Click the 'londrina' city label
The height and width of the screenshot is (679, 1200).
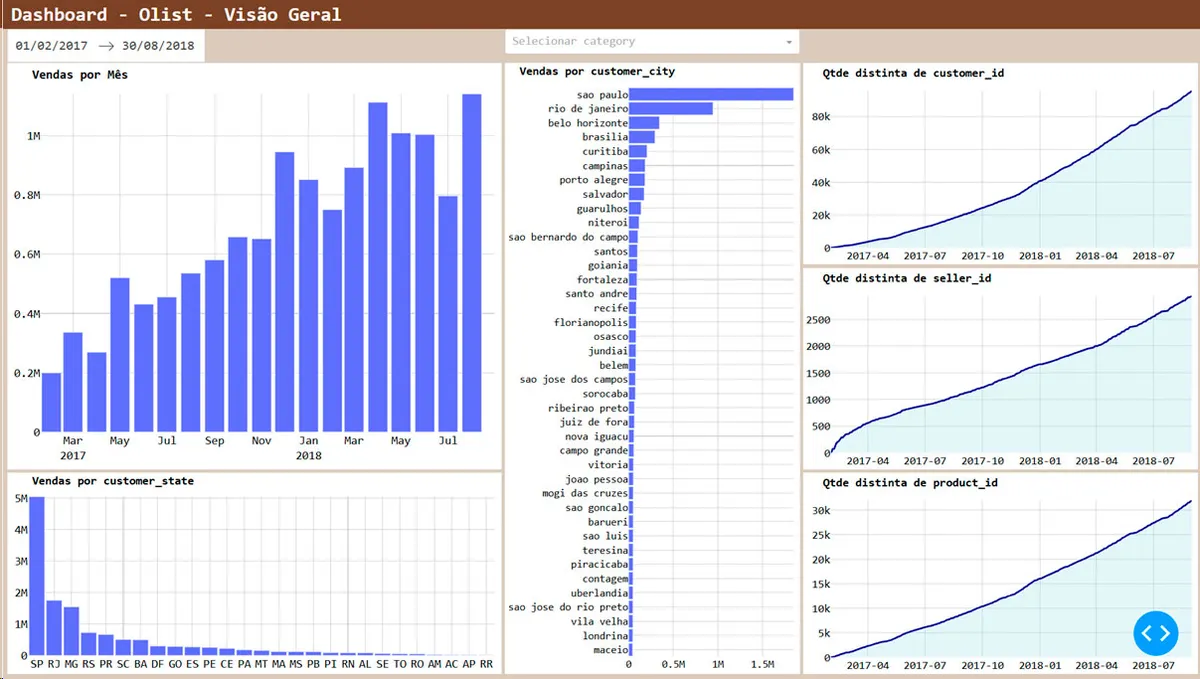[605, 636]
